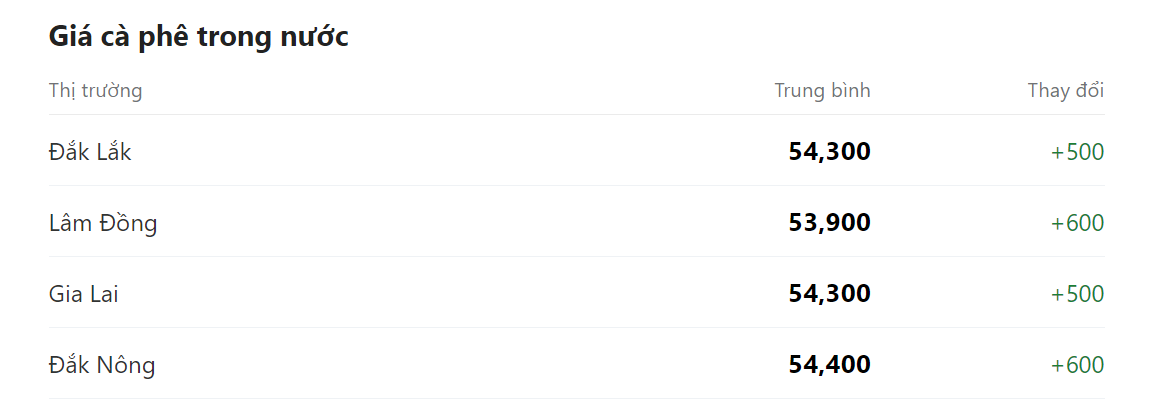Select the Gia Lai market name

pyautogui.click(x=83, y=294)
